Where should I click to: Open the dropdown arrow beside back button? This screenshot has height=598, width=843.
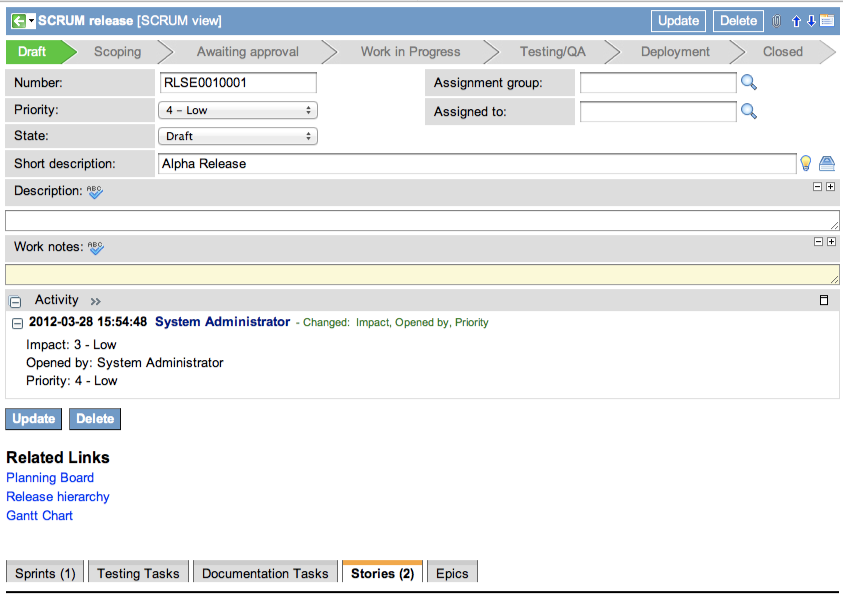point(31,21)
